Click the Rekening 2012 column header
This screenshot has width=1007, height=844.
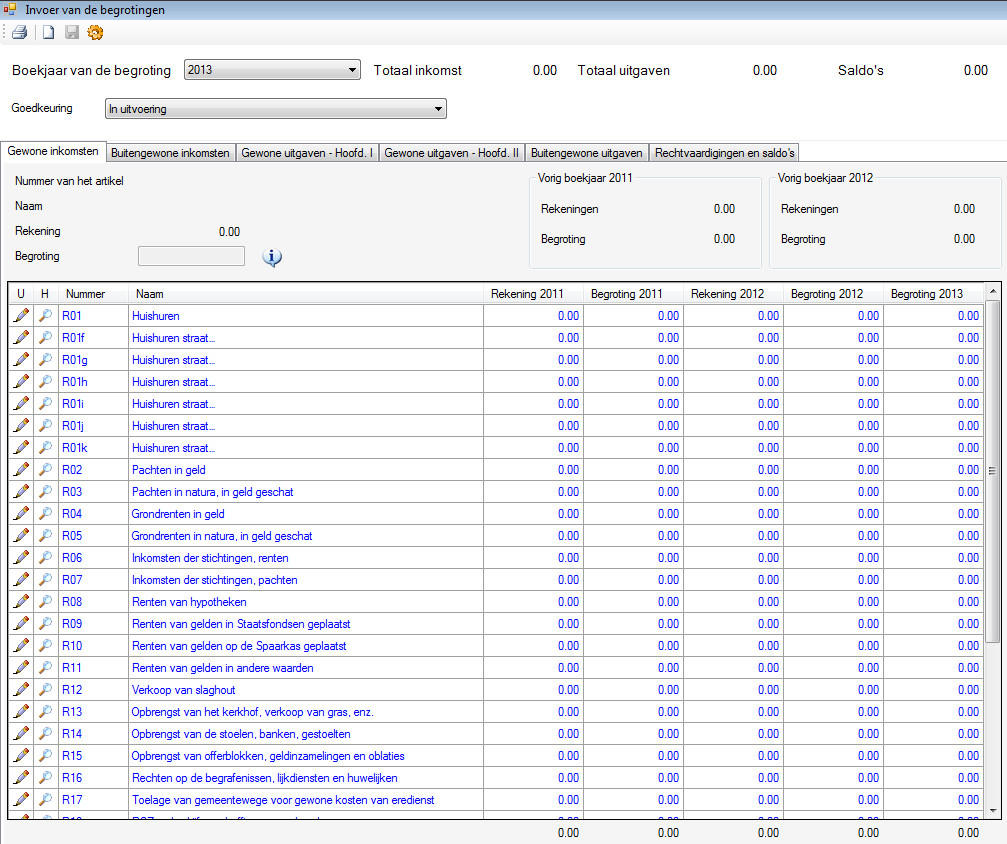tap(733, 294)
